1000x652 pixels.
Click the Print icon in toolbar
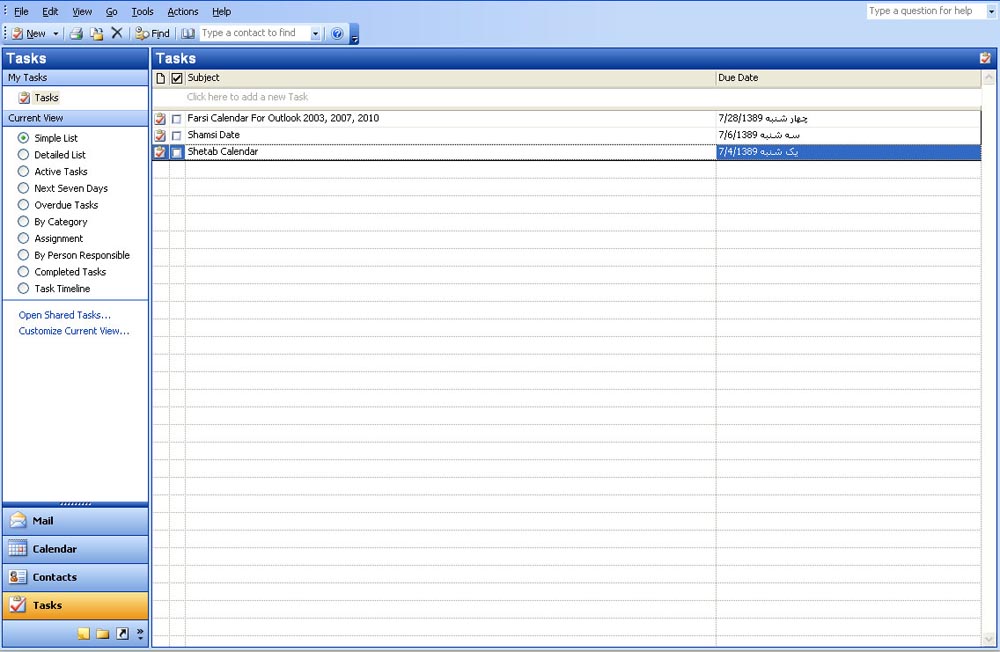[x=76, y=33]
